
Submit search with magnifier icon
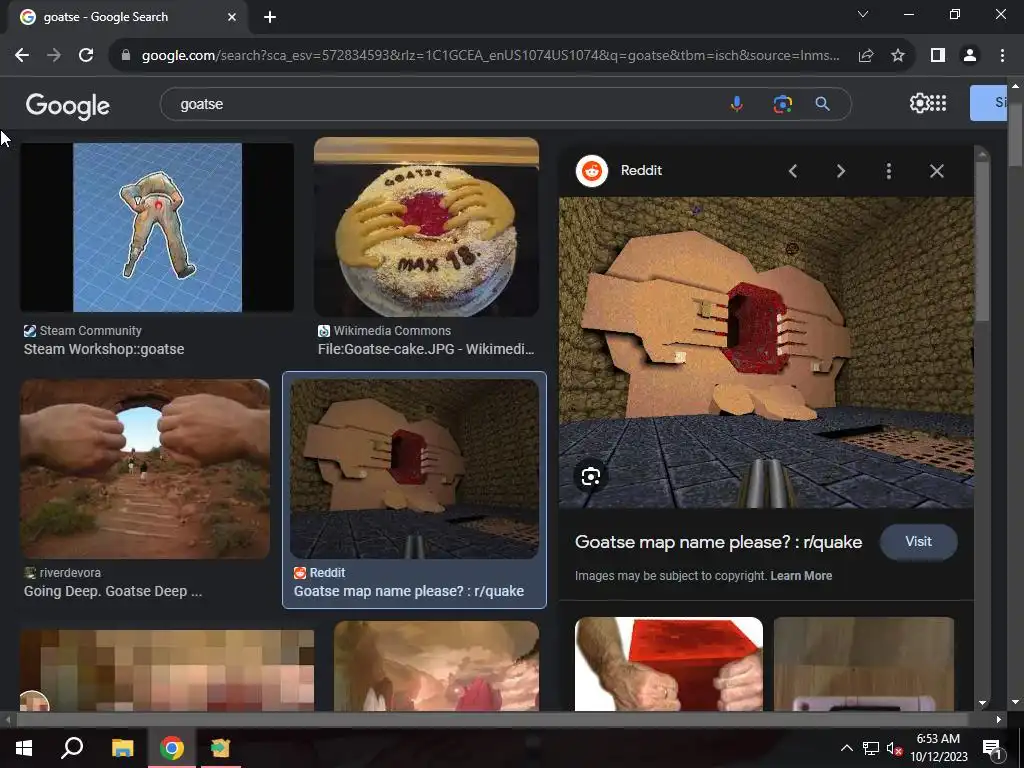(x=823, y=104)
